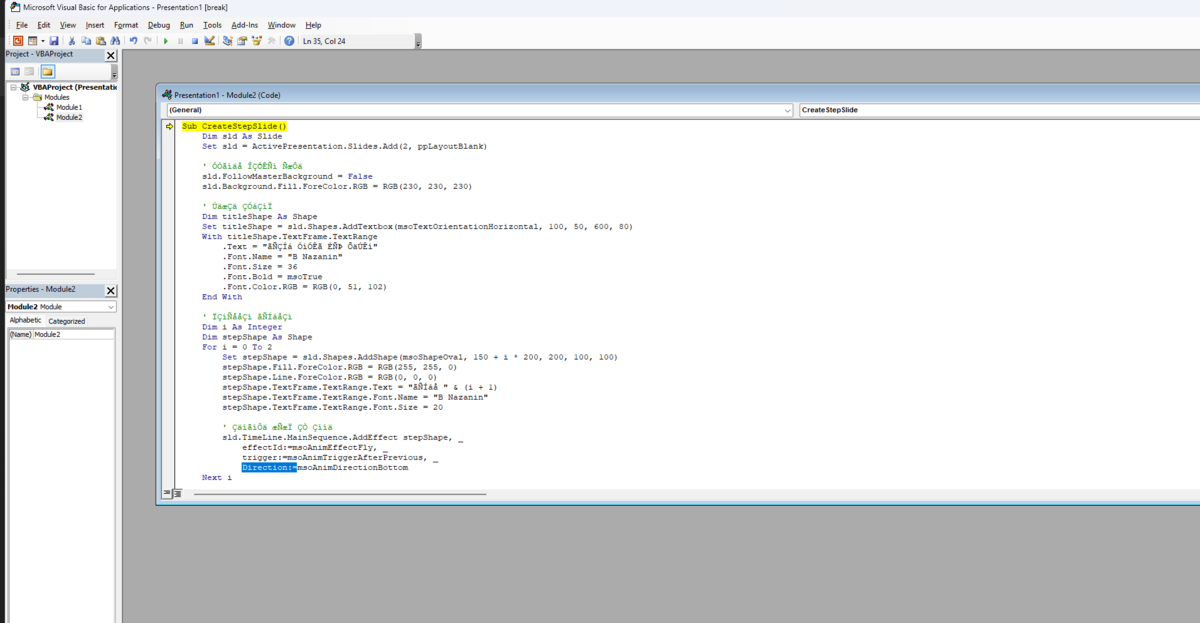
Task: Click the Find binoculars icon
Action: (x=115, y=41)
